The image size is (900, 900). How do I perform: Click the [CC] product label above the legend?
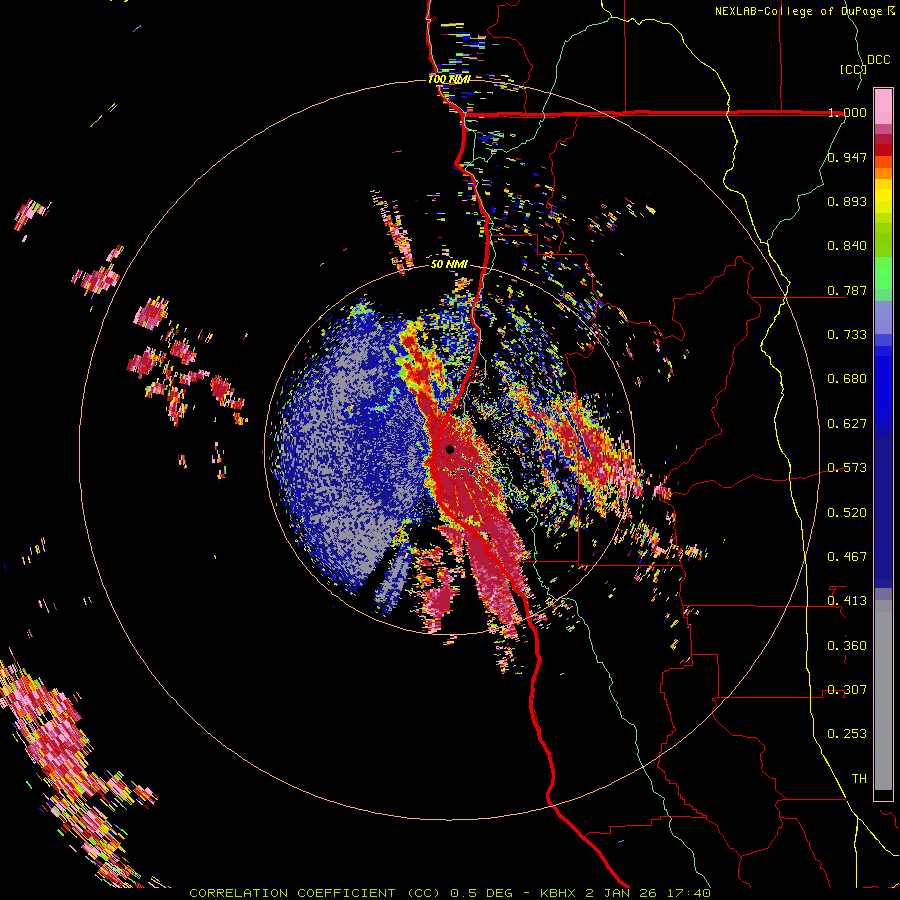[x=853, y=69]
